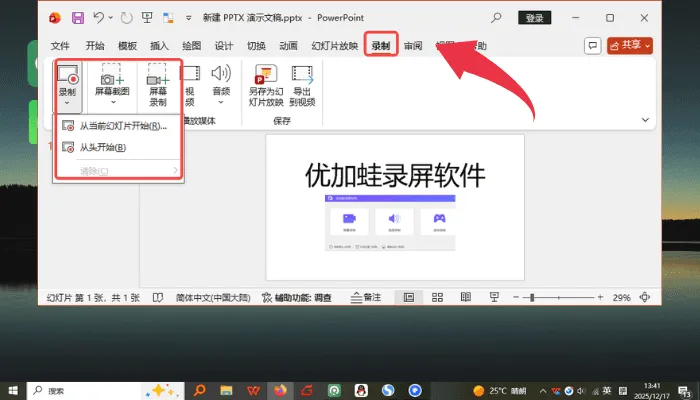
Task: Collapse the 录制 button dropdown arrow
Action: click(x=67, y=103)
